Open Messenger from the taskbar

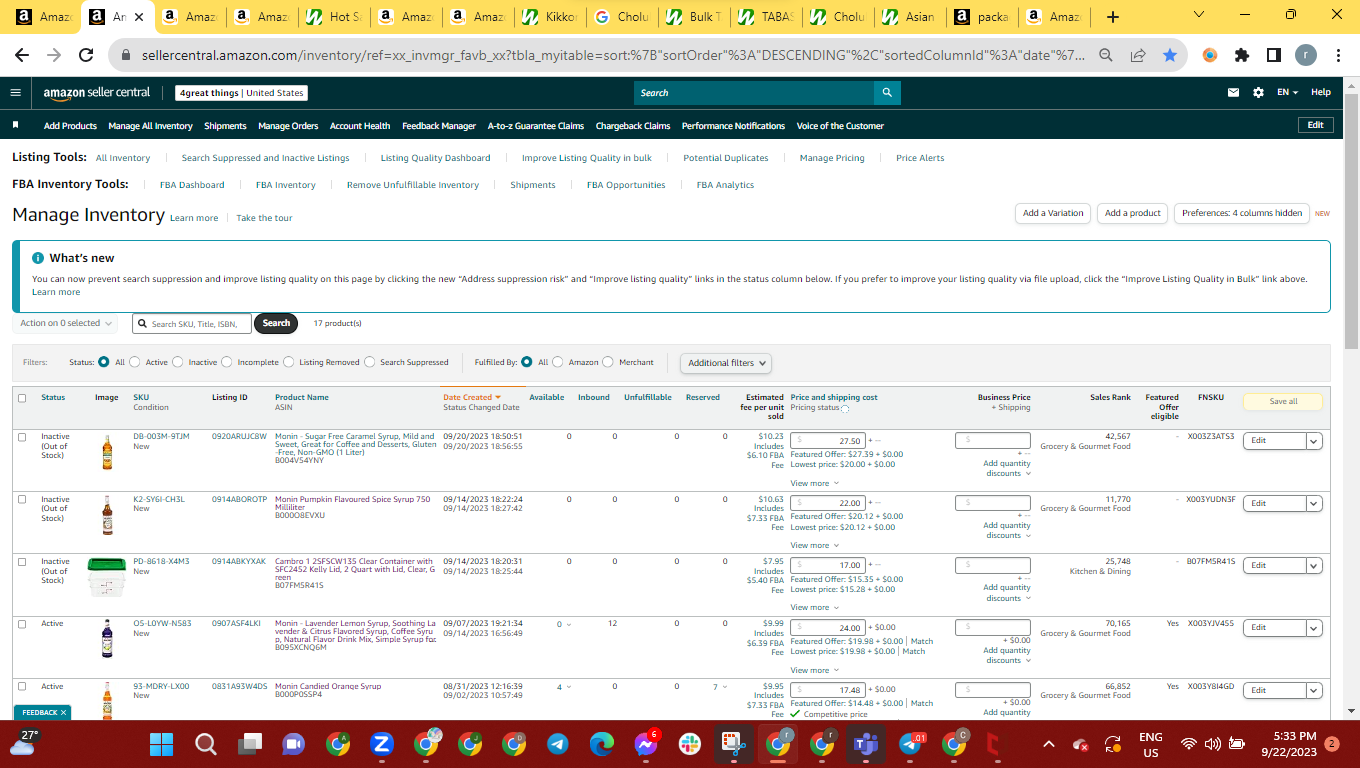[x=645, y=744]
